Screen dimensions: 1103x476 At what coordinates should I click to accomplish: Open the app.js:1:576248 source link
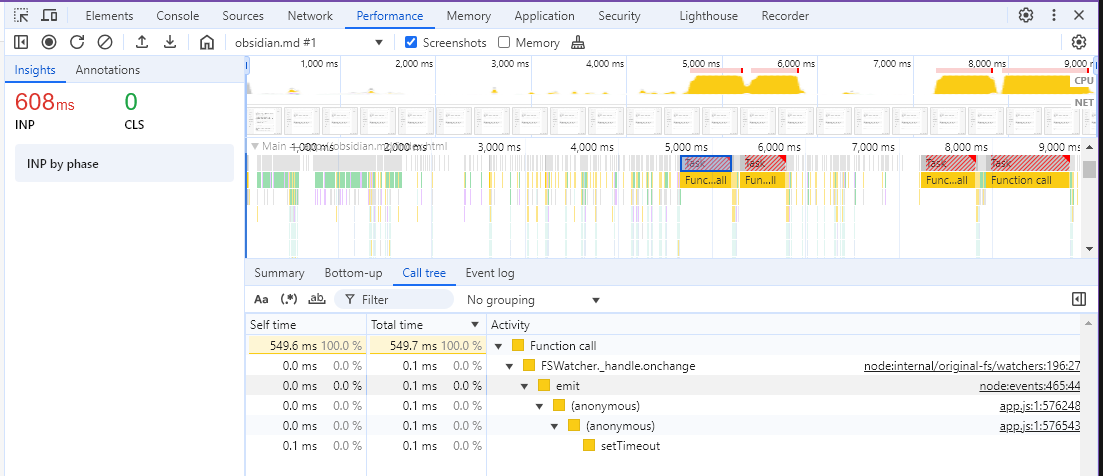[1039, 406]
